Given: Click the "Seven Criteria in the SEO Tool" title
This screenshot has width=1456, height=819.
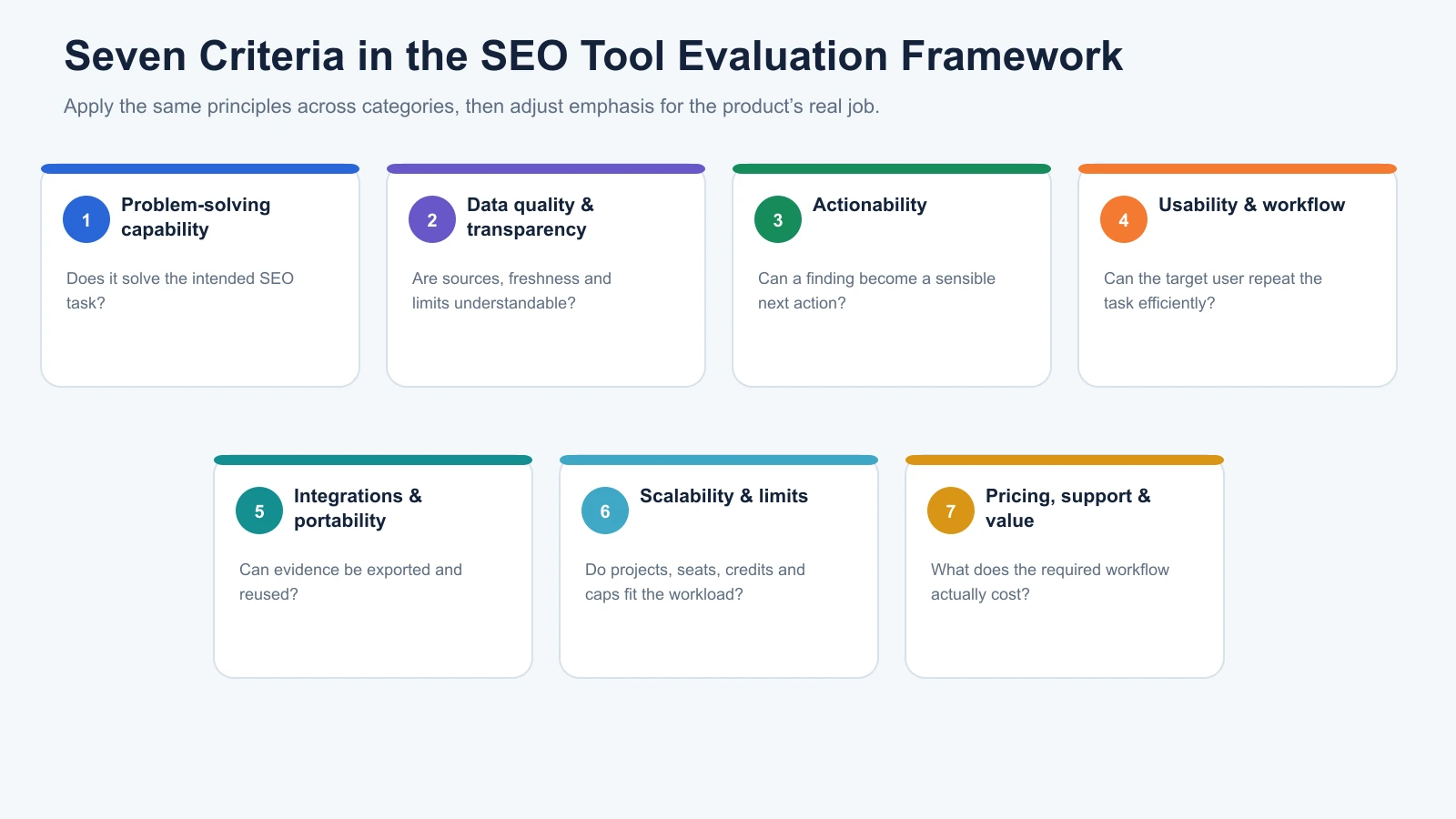Looking at the screenshot, I should [x=593, y=56].
